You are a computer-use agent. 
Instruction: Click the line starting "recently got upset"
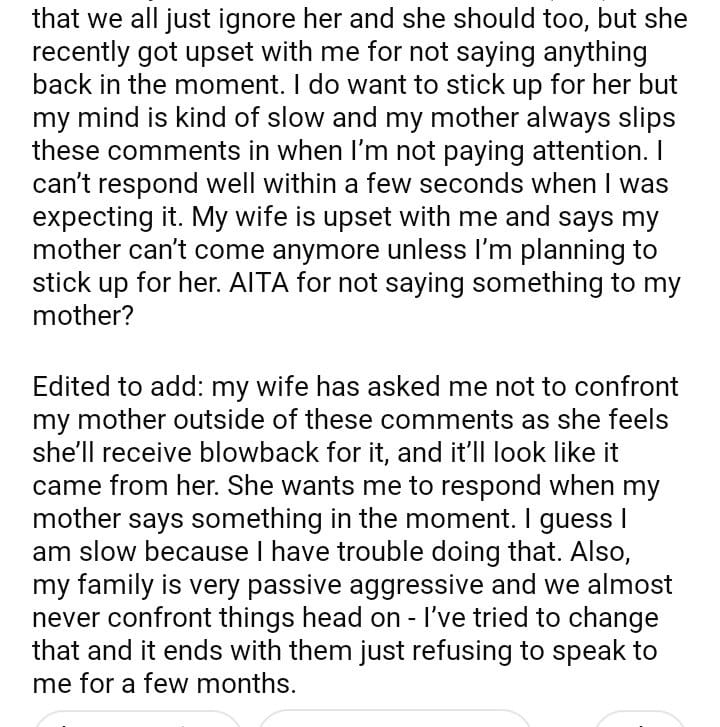[339, 50]
